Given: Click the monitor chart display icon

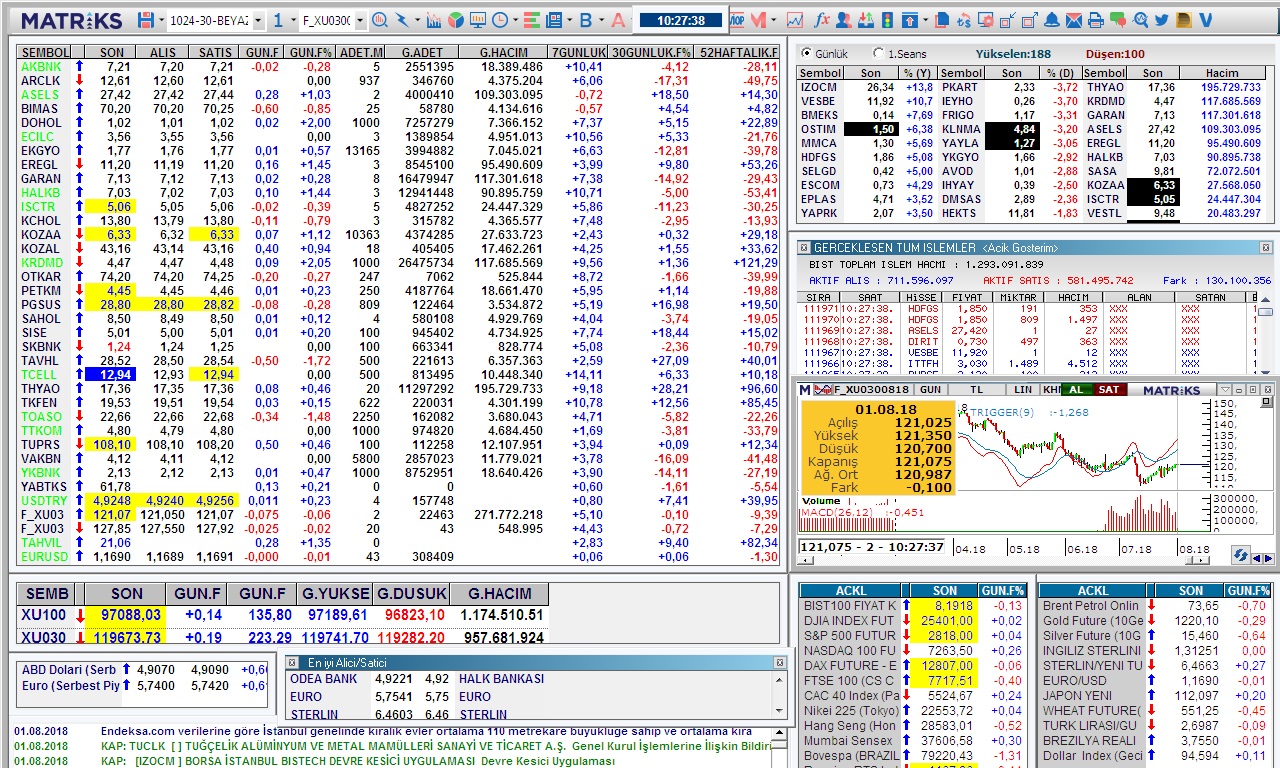Looking at the screenshot, I should tap(478, 20).
